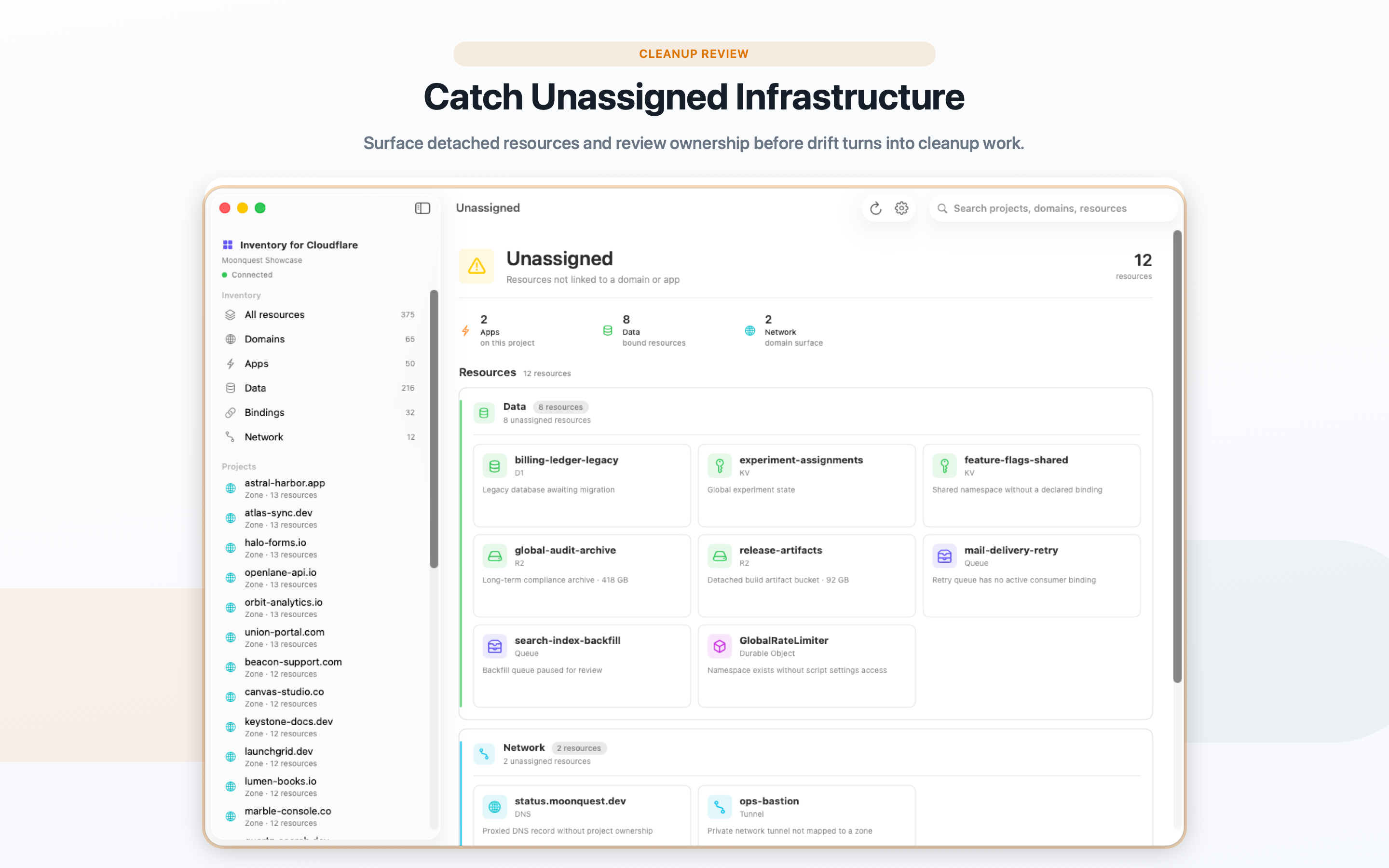Image resolution: width=1389 pixels, height=868 pixels.
Task: Open search-index-backfill resource card
Action: 582,665
